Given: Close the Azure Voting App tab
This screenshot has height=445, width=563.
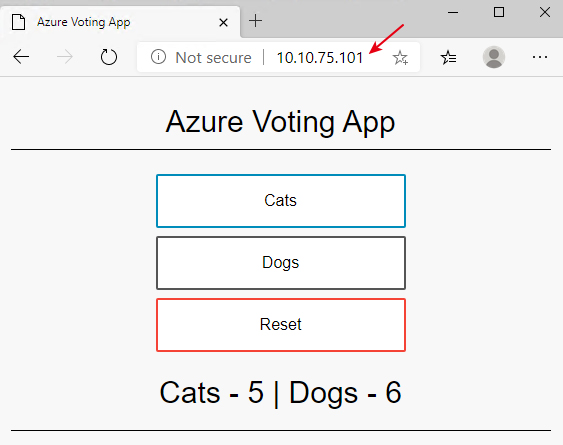Looking at the screenshot, I should 223,23.
